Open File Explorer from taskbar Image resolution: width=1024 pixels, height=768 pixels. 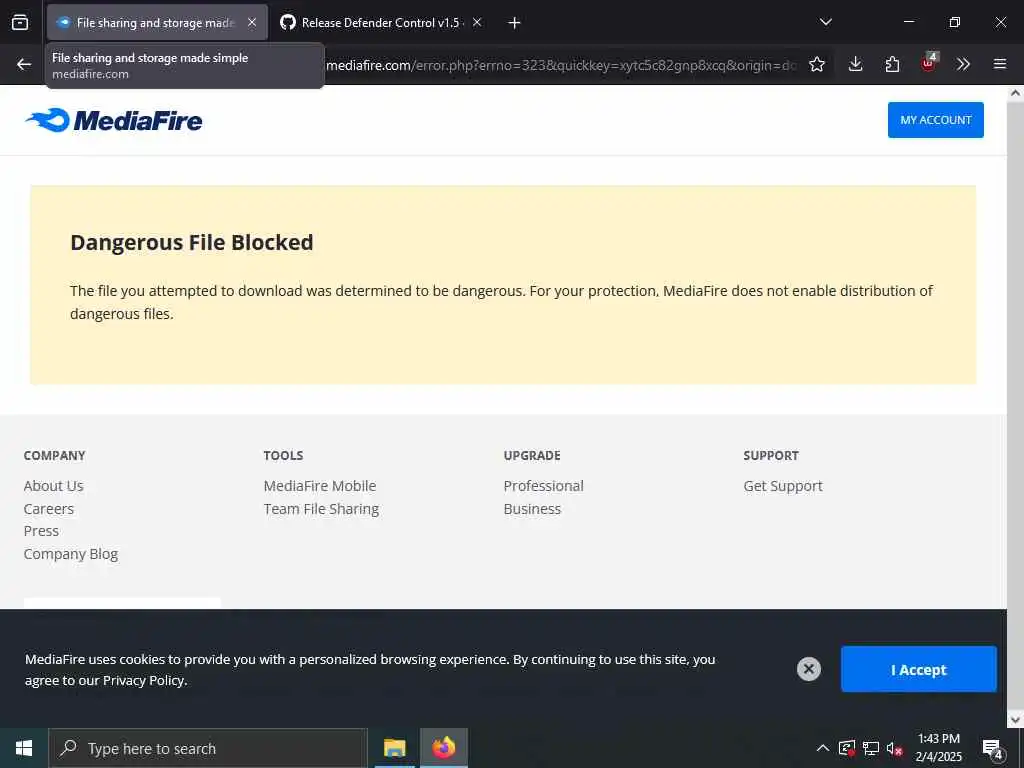click(x=394, y=748)
